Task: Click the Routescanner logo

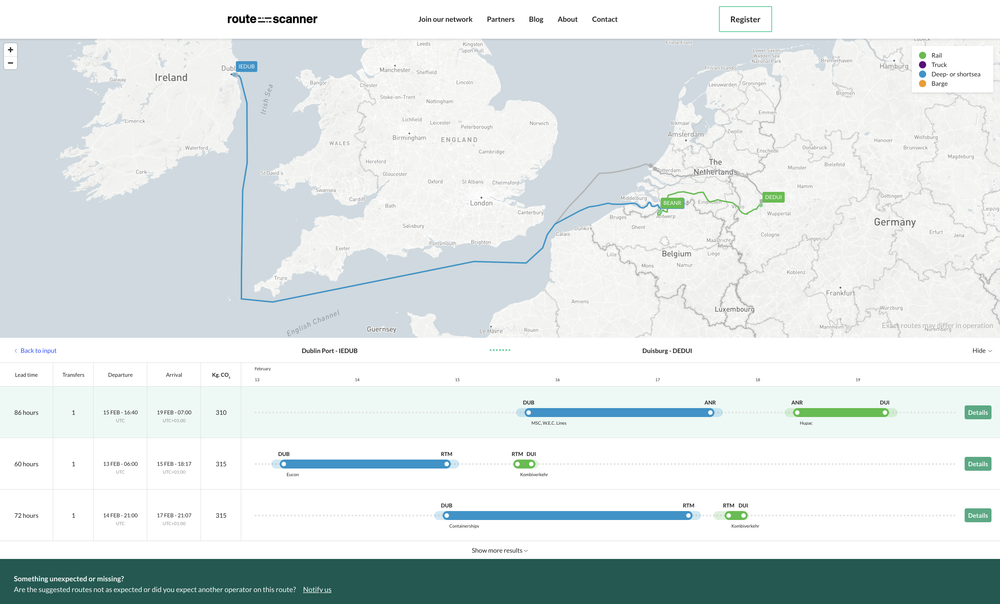Action: 272,18
